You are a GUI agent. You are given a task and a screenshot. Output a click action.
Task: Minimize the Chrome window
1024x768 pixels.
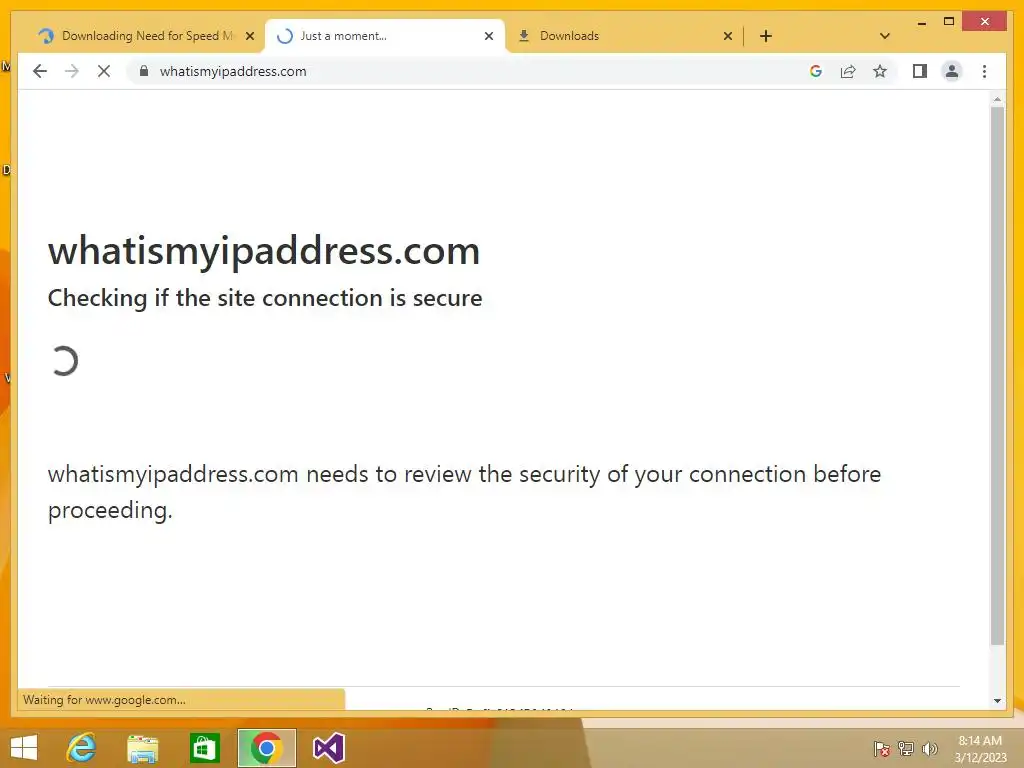click(x=921, y=22)
